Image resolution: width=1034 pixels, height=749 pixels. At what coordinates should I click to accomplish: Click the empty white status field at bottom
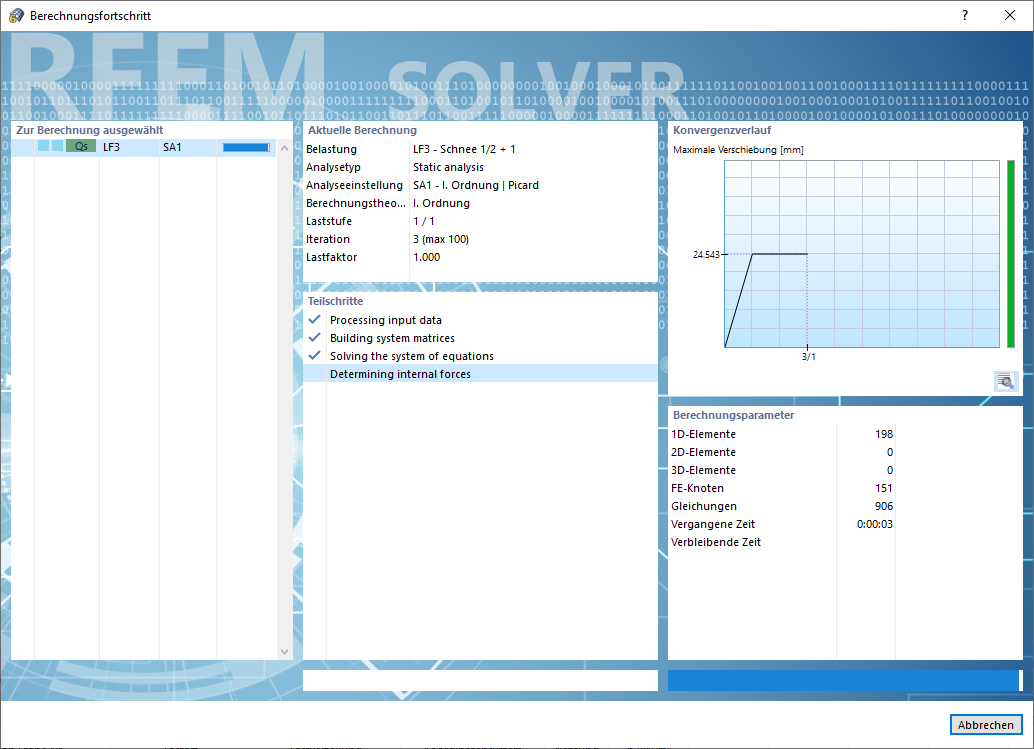480,680
